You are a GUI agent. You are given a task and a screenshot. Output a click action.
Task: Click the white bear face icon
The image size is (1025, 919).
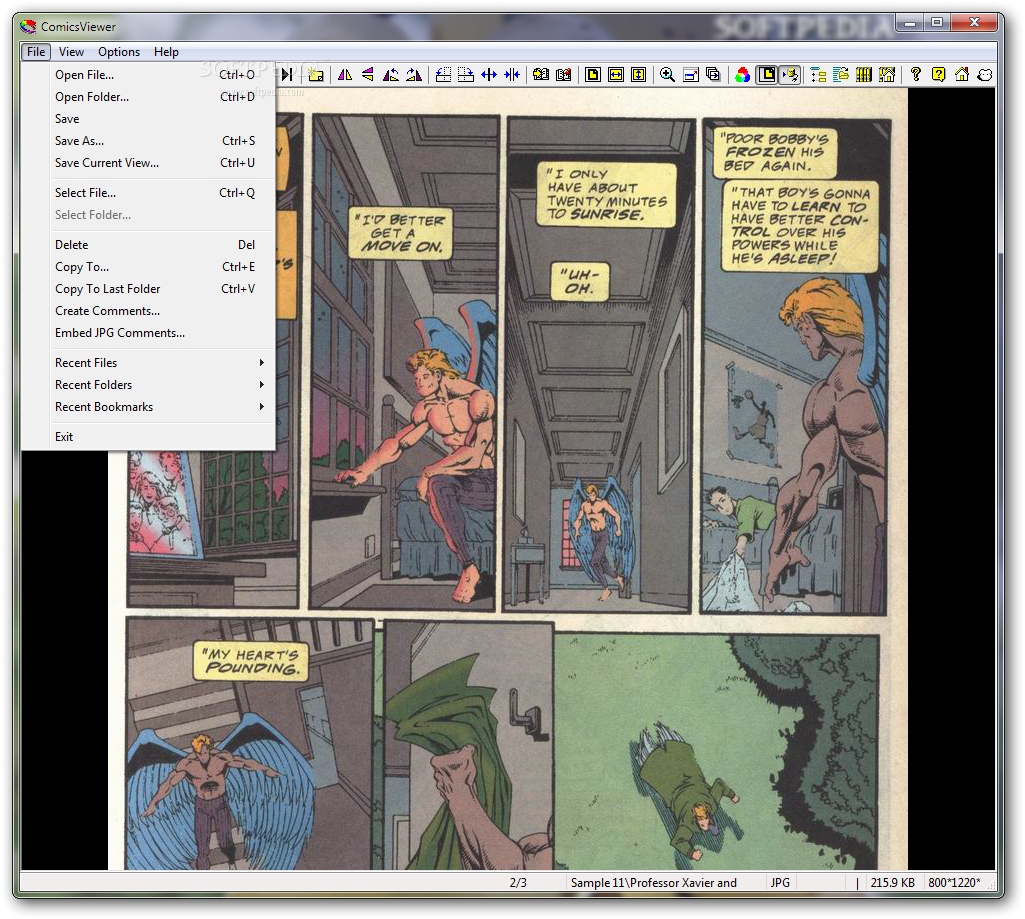(x=985, y=75)
